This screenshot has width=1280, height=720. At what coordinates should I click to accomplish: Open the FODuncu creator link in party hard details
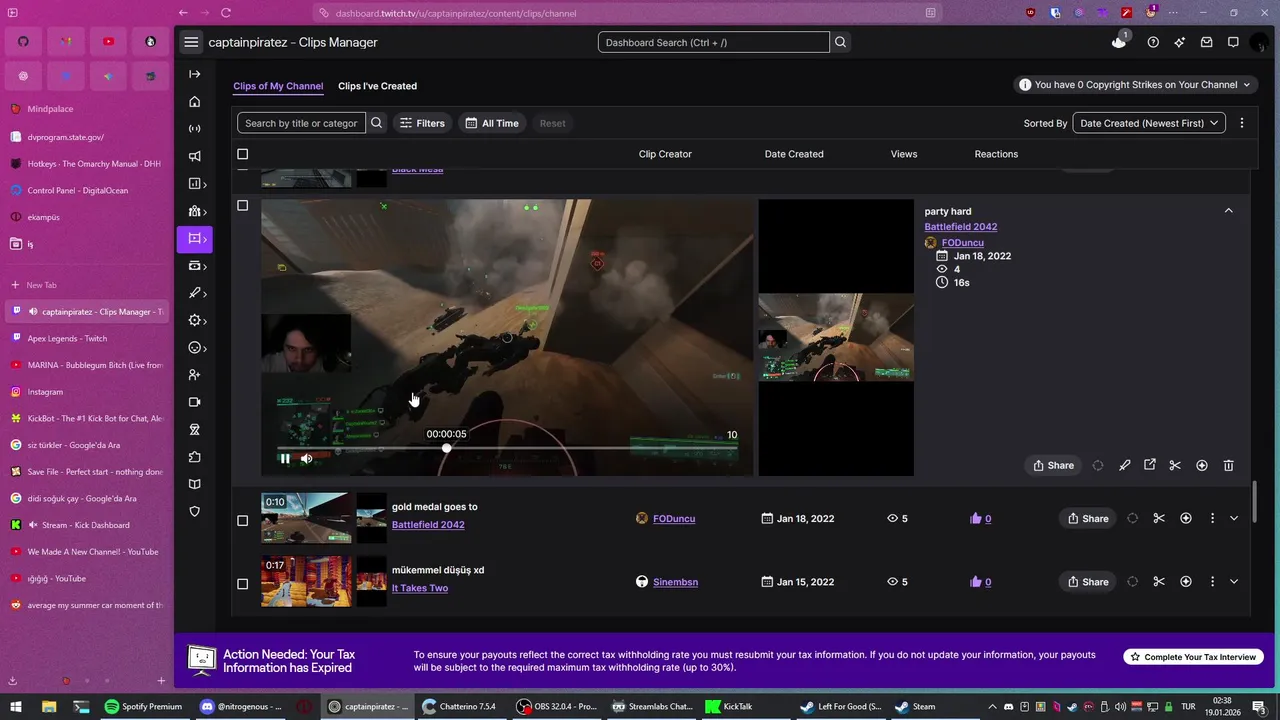coord(962,242)
